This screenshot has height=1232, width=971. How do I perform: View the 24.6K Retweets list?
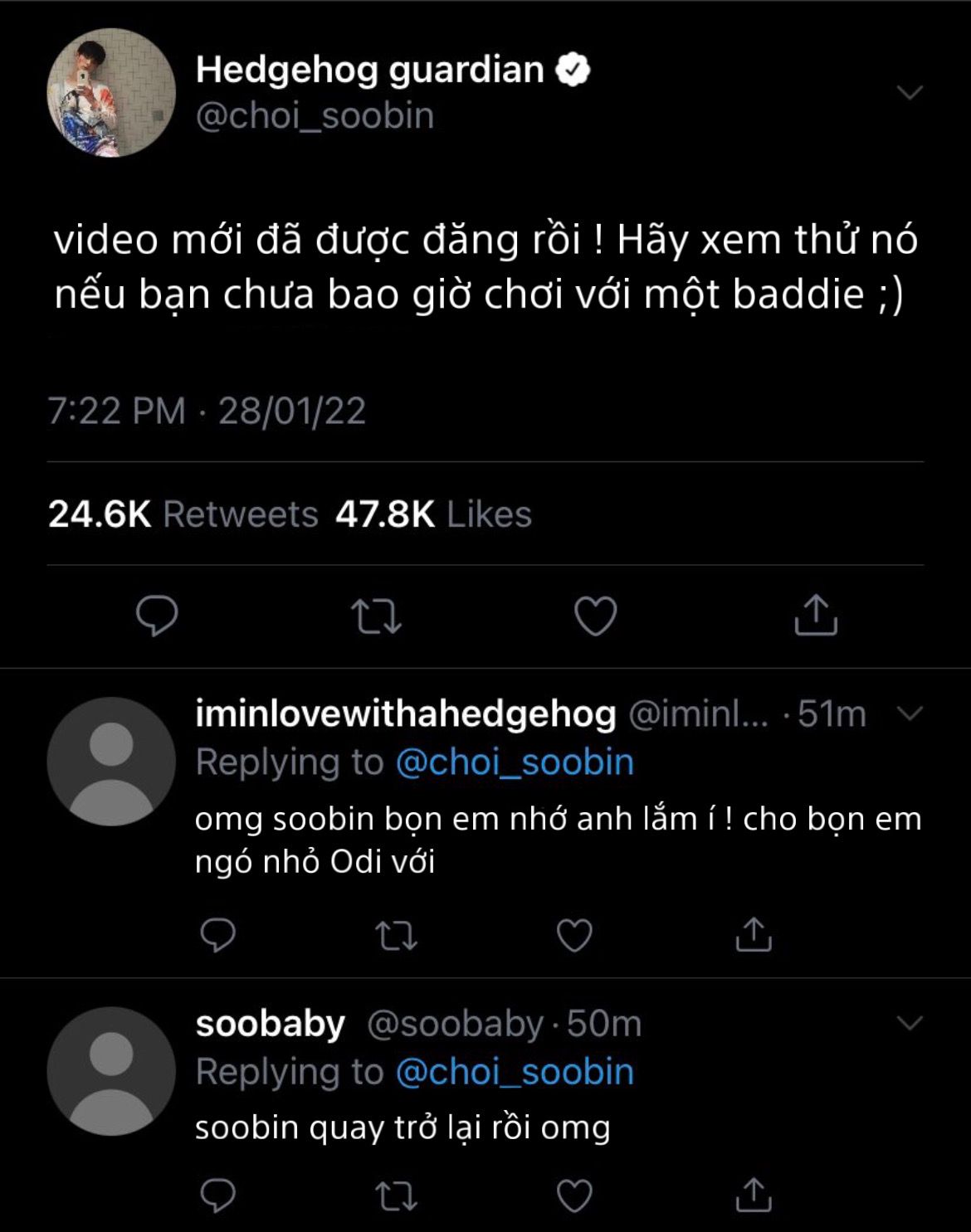183,514
